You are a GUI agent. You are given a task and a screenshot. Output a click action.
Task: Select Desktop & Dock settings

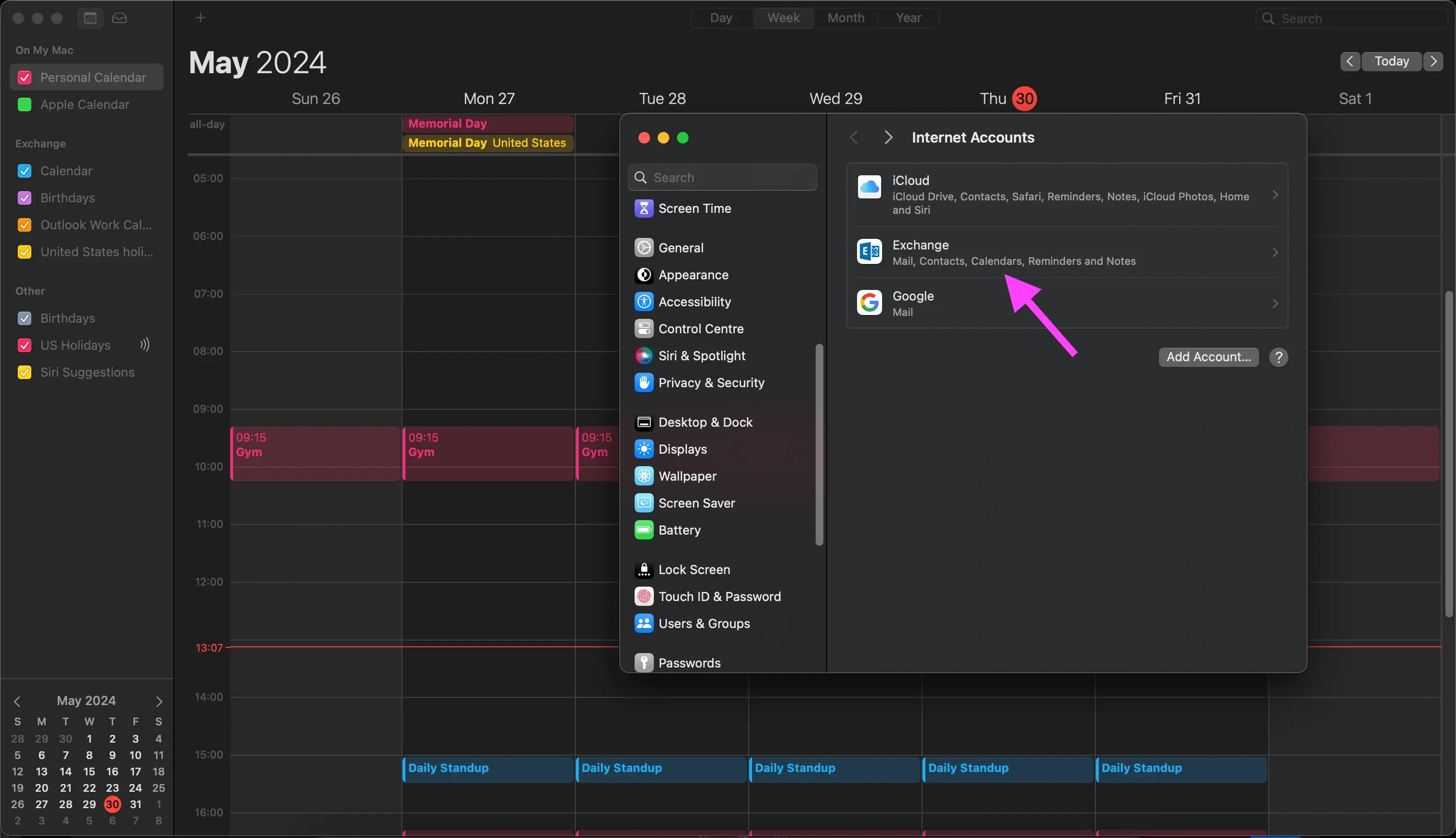pos(706,422)
